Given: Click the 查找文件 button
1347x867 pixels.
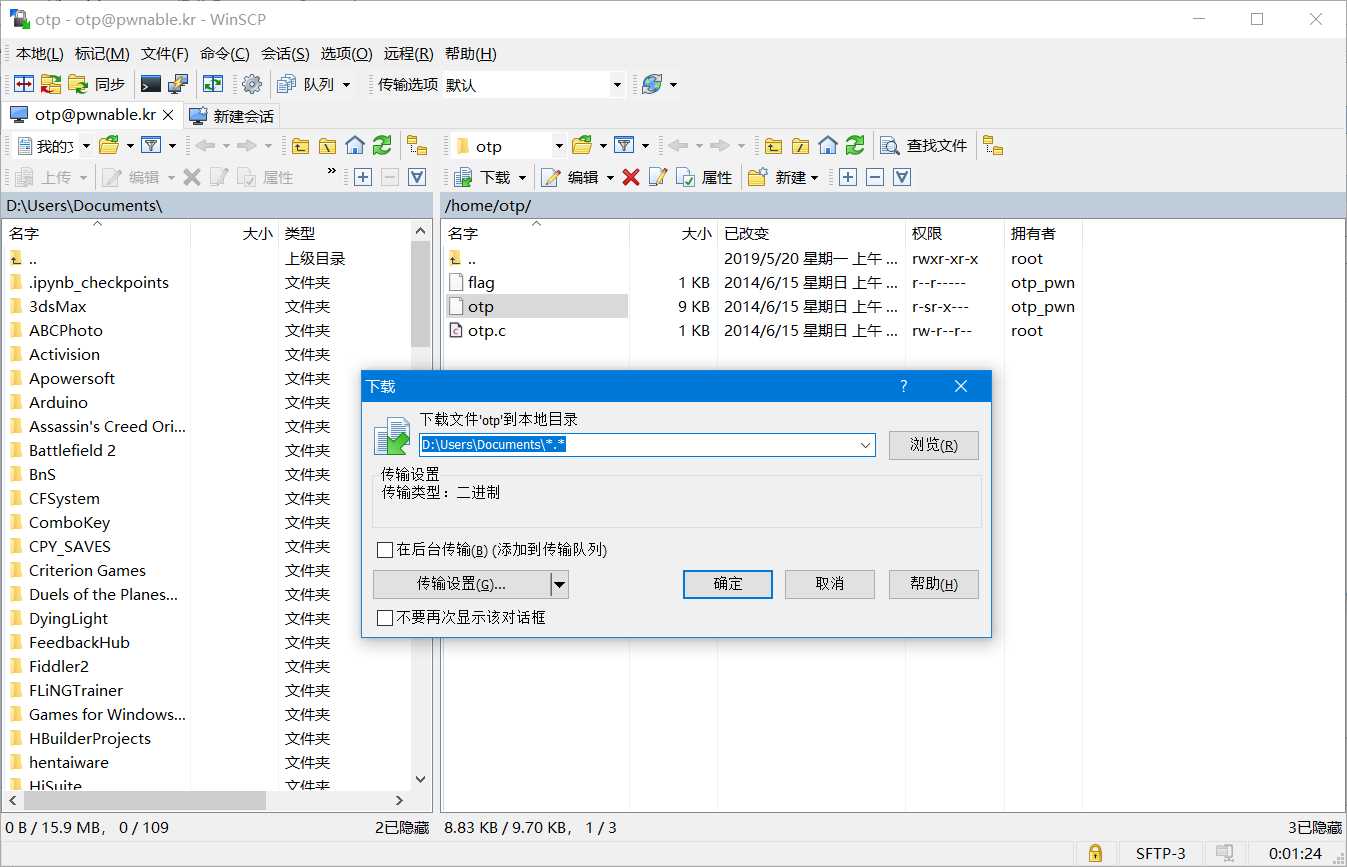Looking at the screenshot, I should tap(923, 146).
